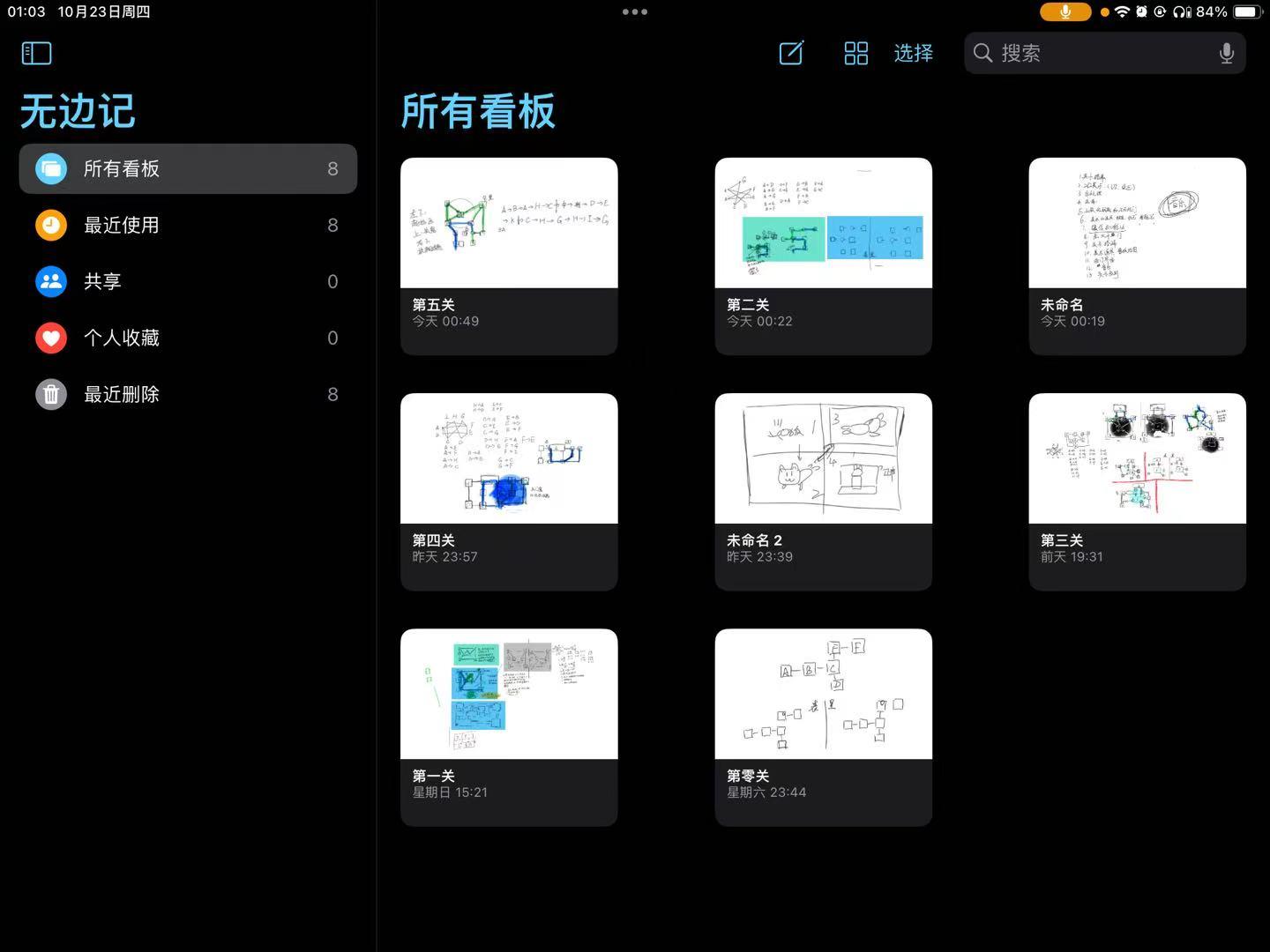This screenshot has height=952, width=1270.
Task: Open the 第零关 board thumbnail
Action: 823,694
